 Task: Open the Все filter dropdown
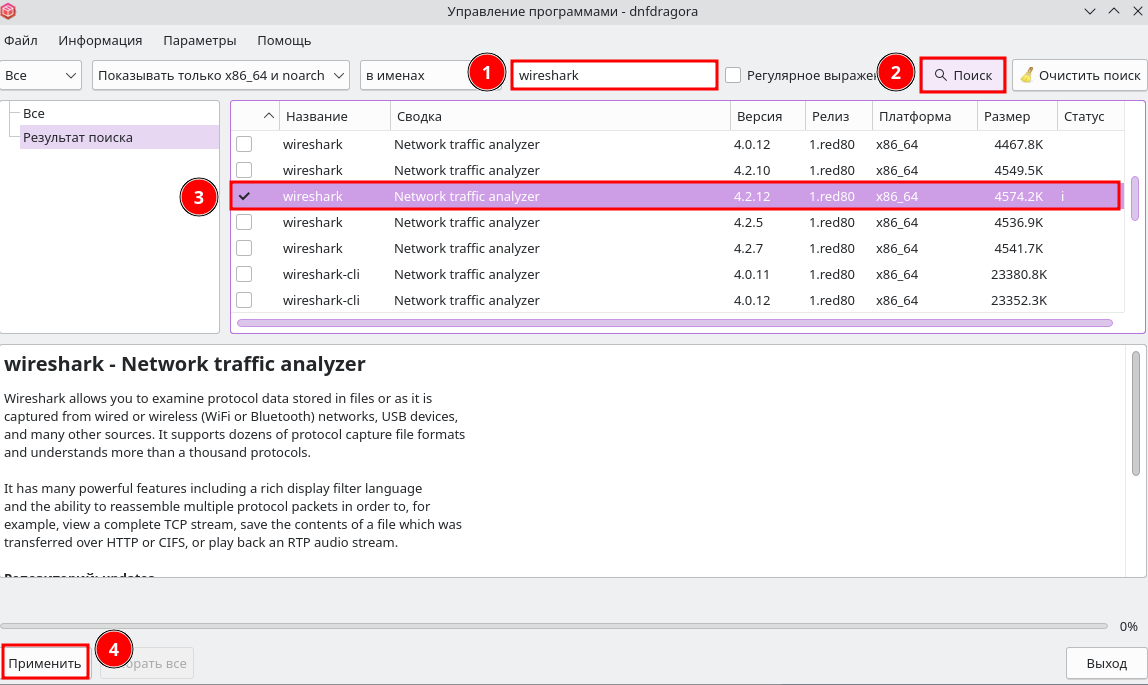pyautogui.click(x=41, y=75)
